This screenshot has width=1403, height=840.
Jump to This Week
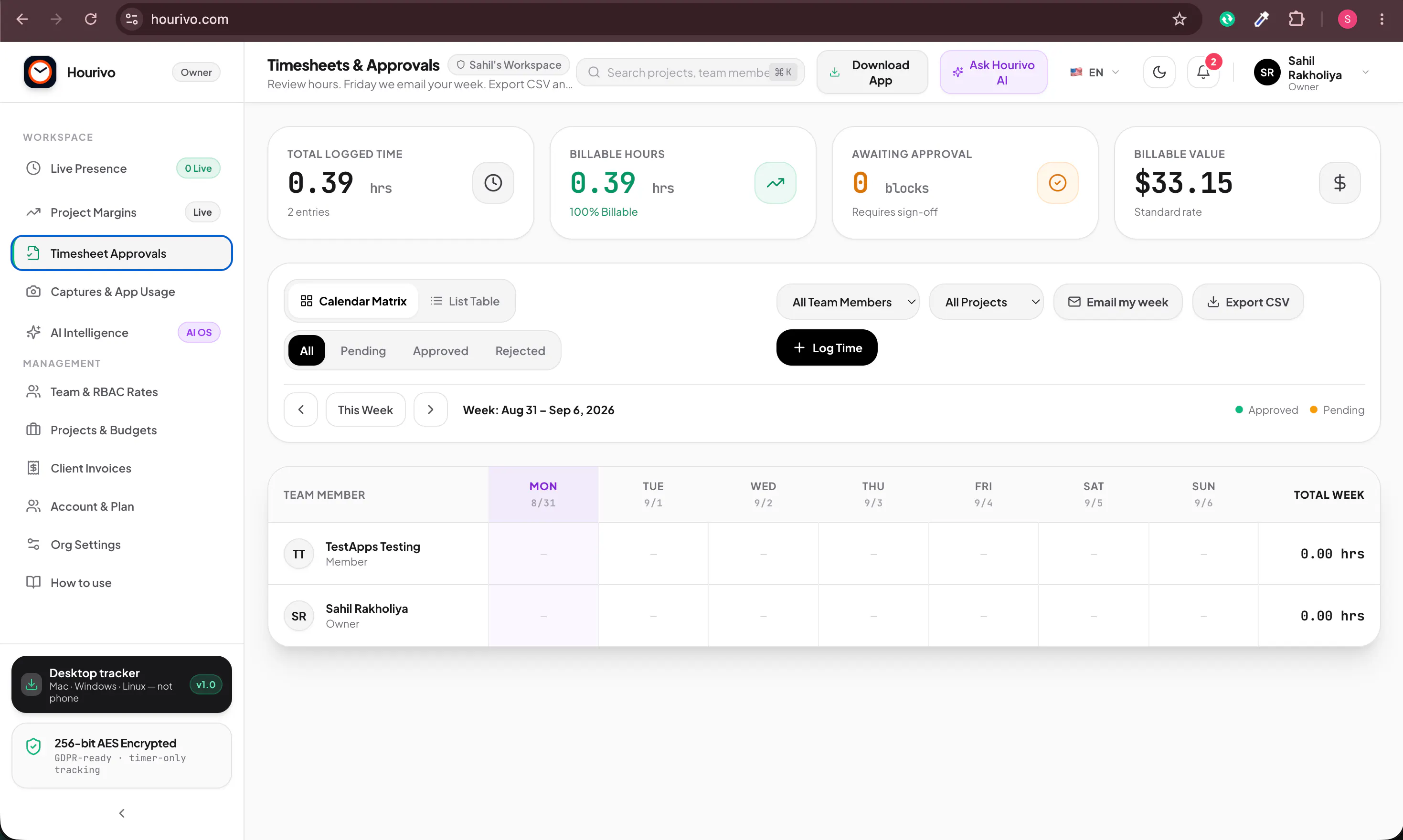point(365,409)
